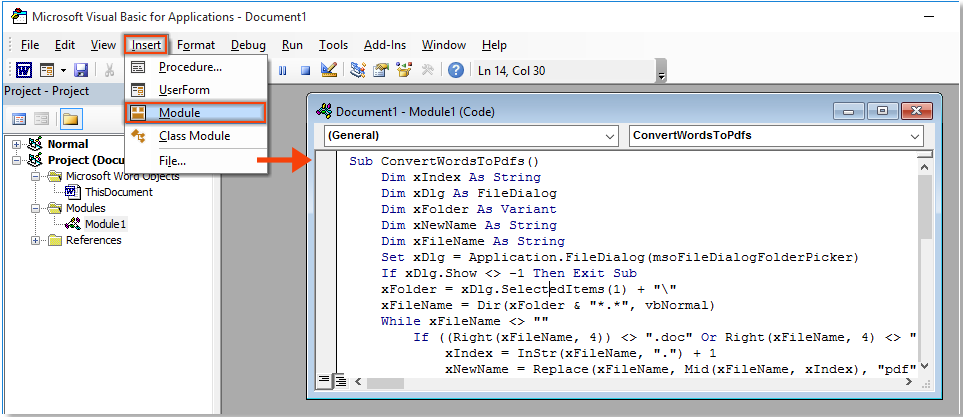Open the (General) object dropdown
The width and height of the screenshot is (963, 417).
point(471,136)
